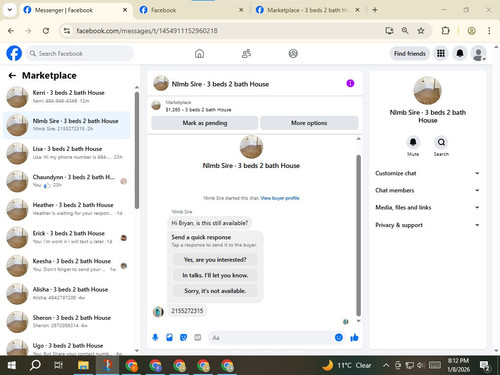Open Windows taskbar search
Screen dimensions: 500x375
point(35,365)
